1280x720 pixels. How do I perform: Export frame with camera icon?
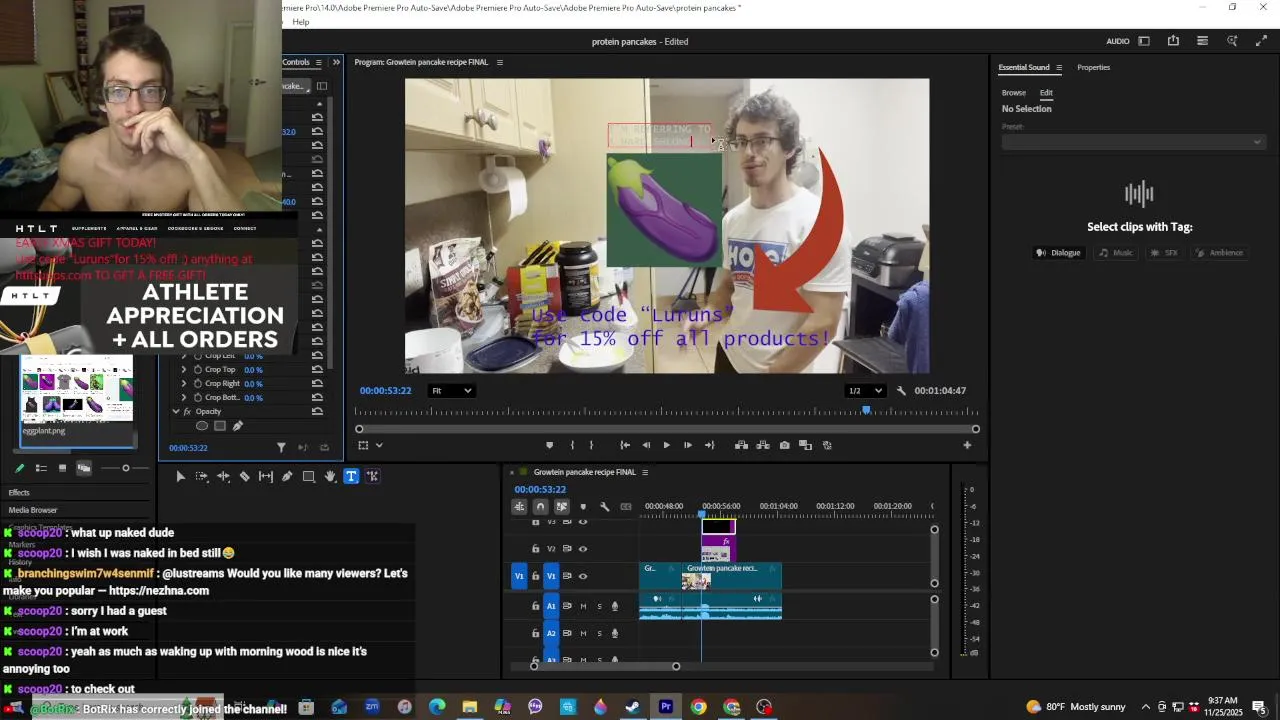coord(784,445)
